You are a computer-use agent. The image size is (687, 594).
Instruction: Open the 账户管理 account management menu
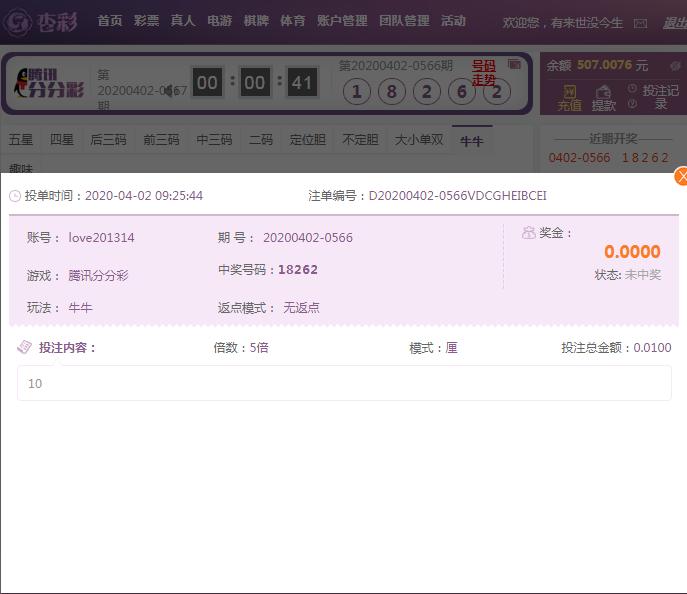(342, 21)
